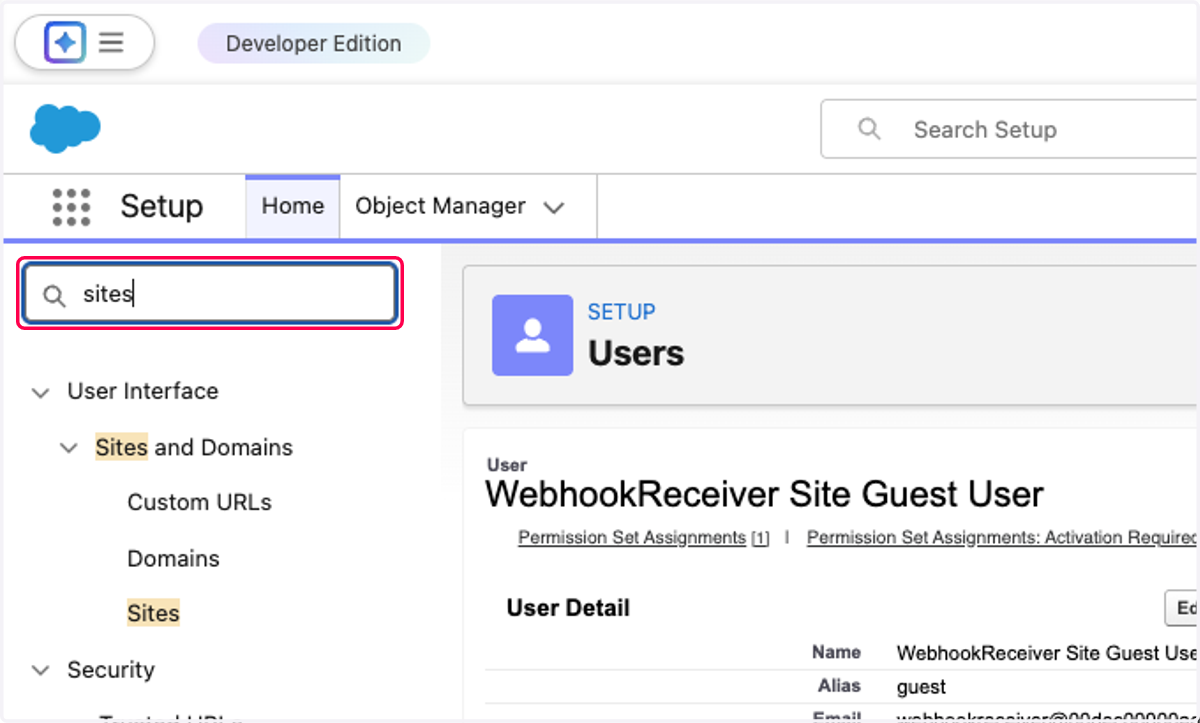Expand the Object Manager dropdown chevron

pyautogui.click(x=554, y=208)
